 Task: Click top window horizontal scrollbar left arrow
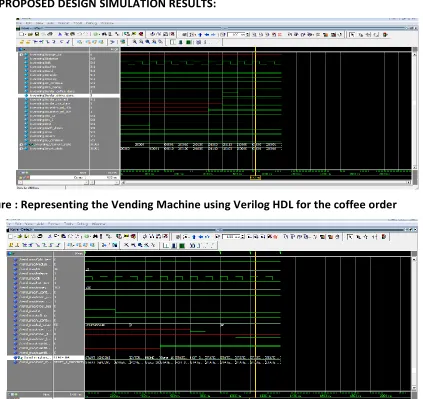pos(123,182)
